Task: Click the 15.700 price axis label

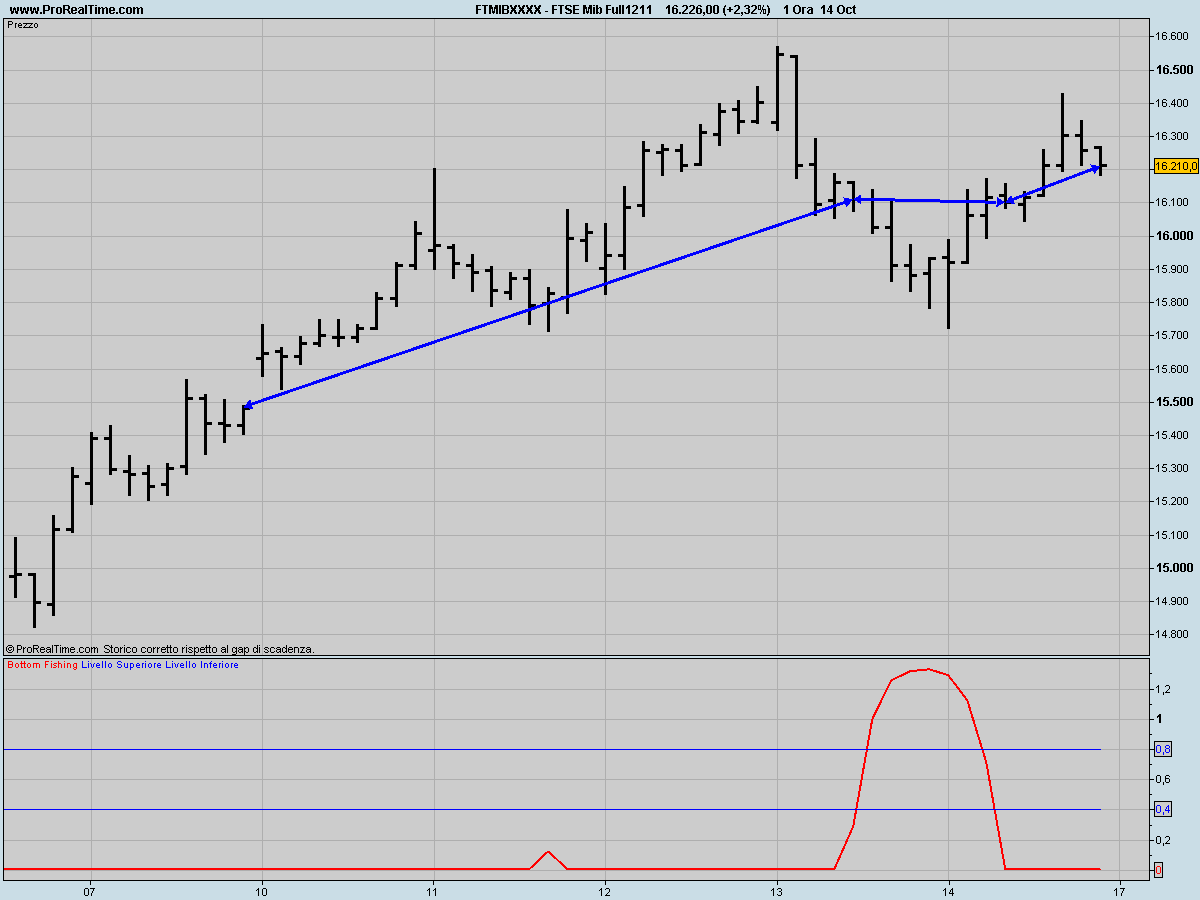Action: pyautogui.click(x=1174, y=335)
